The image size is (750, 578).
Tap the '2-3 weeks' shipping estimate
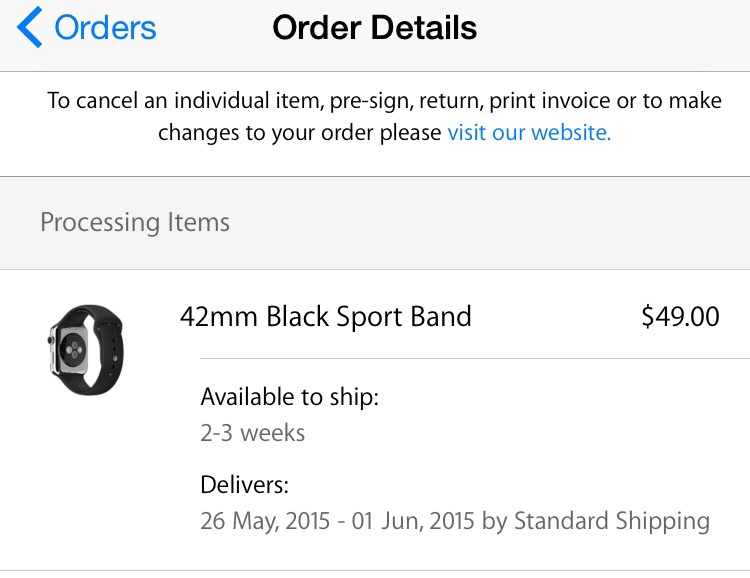coord(253,433)
